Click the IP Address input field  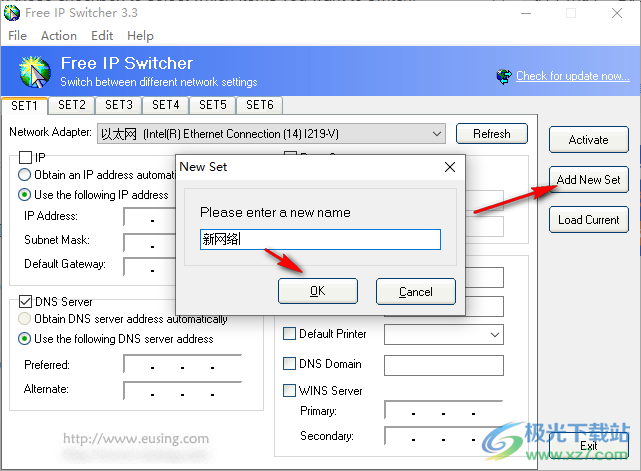point(150,217)
